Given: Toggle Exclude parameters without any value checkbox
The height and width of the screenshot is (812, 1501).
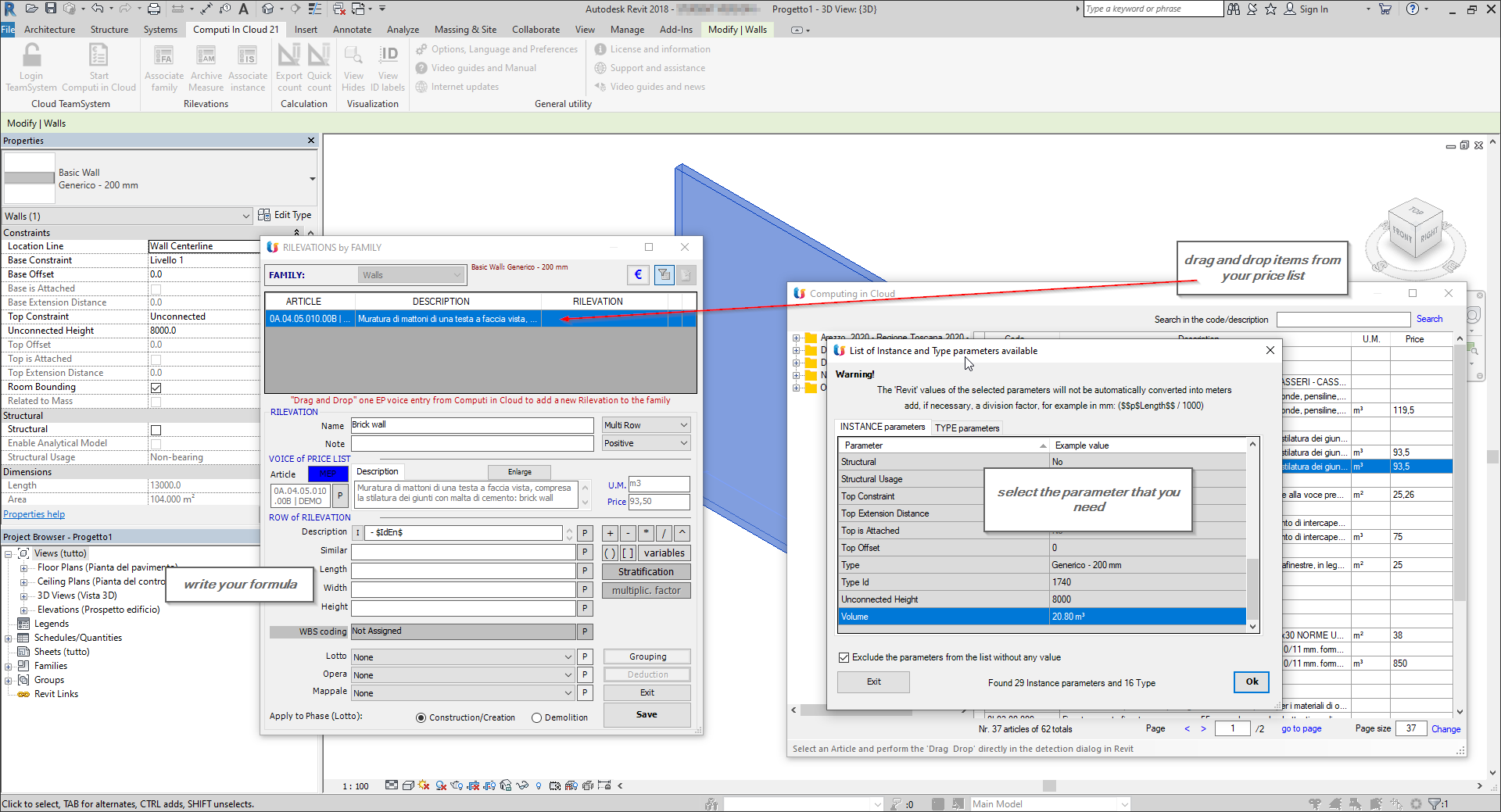Looking at the screenshot, I should 844,657.
